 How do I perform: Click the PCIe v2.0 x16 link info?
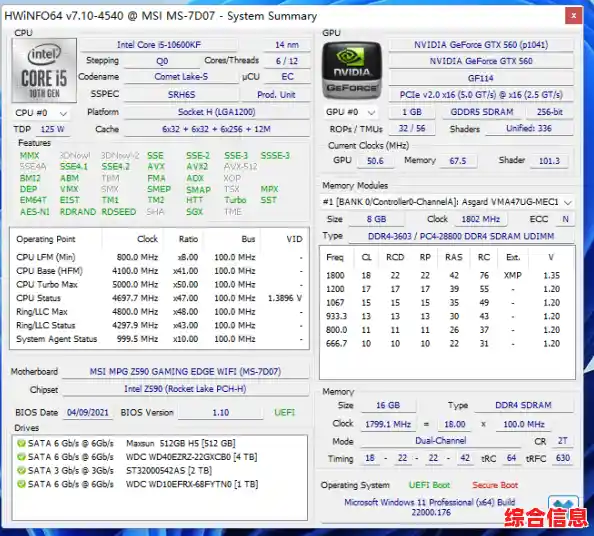click(481, 95)
